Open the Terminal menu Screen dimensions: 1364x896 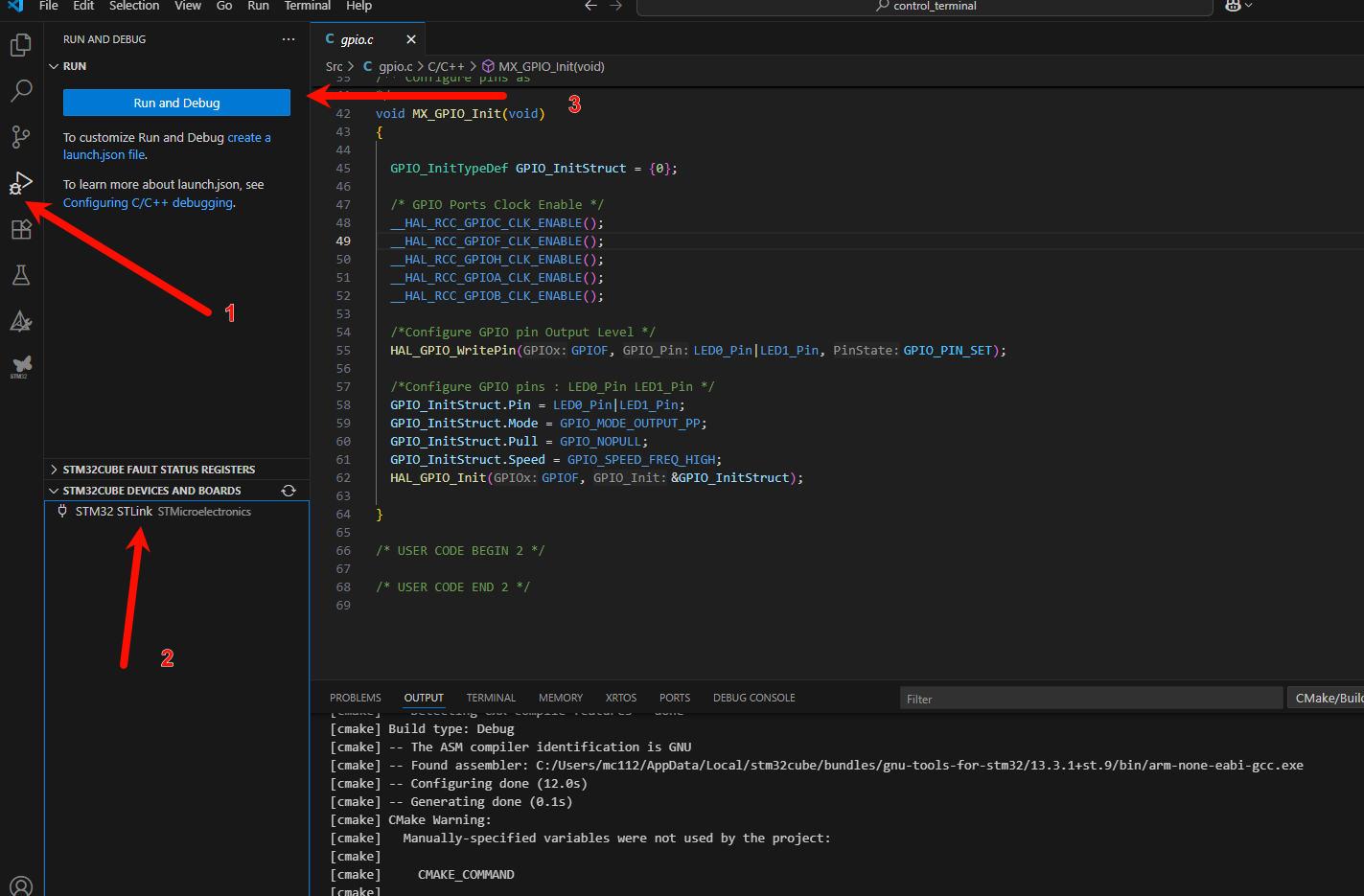pyautogui.click(x=308, y=6)
